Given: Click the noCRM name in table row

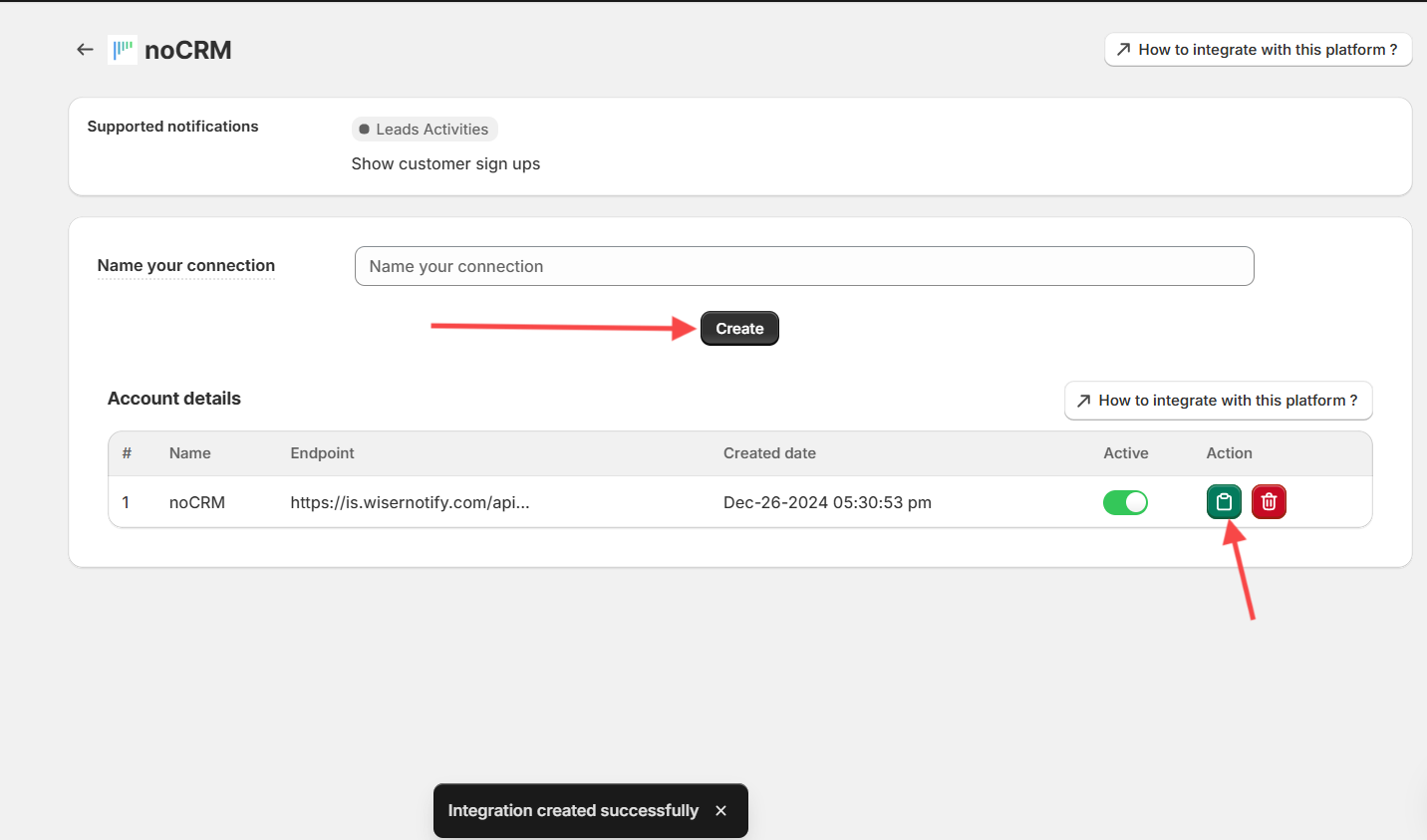Looking at the screenshot, I should point(197,502).
